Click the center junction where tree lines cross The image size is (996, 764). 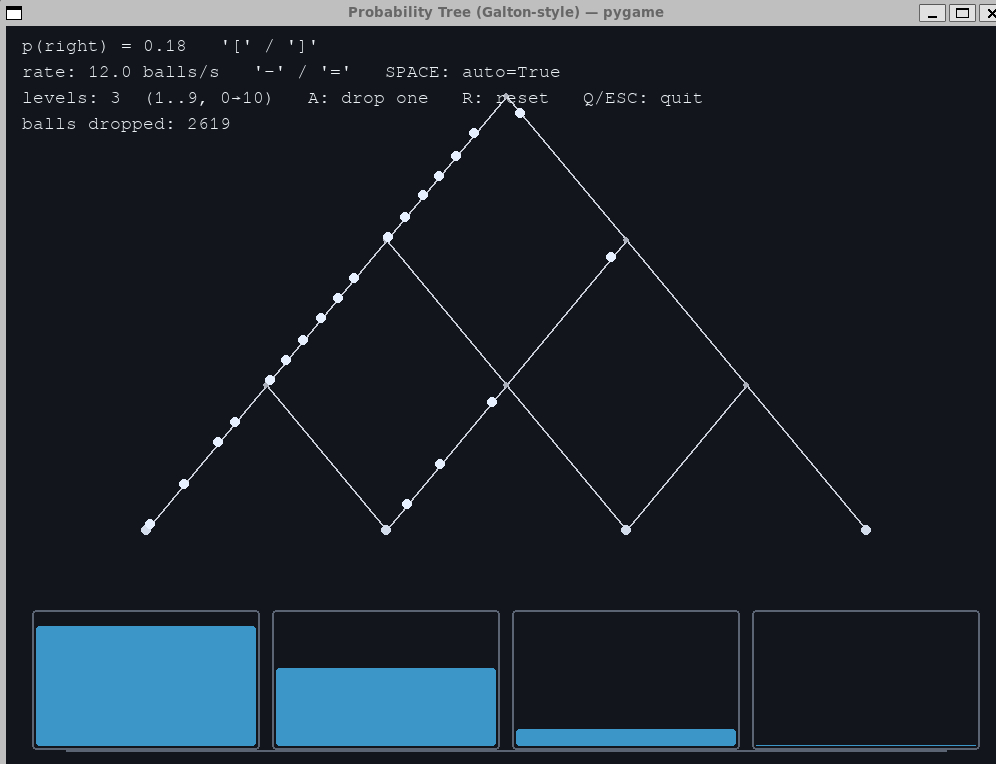click(x=506, y=385)
